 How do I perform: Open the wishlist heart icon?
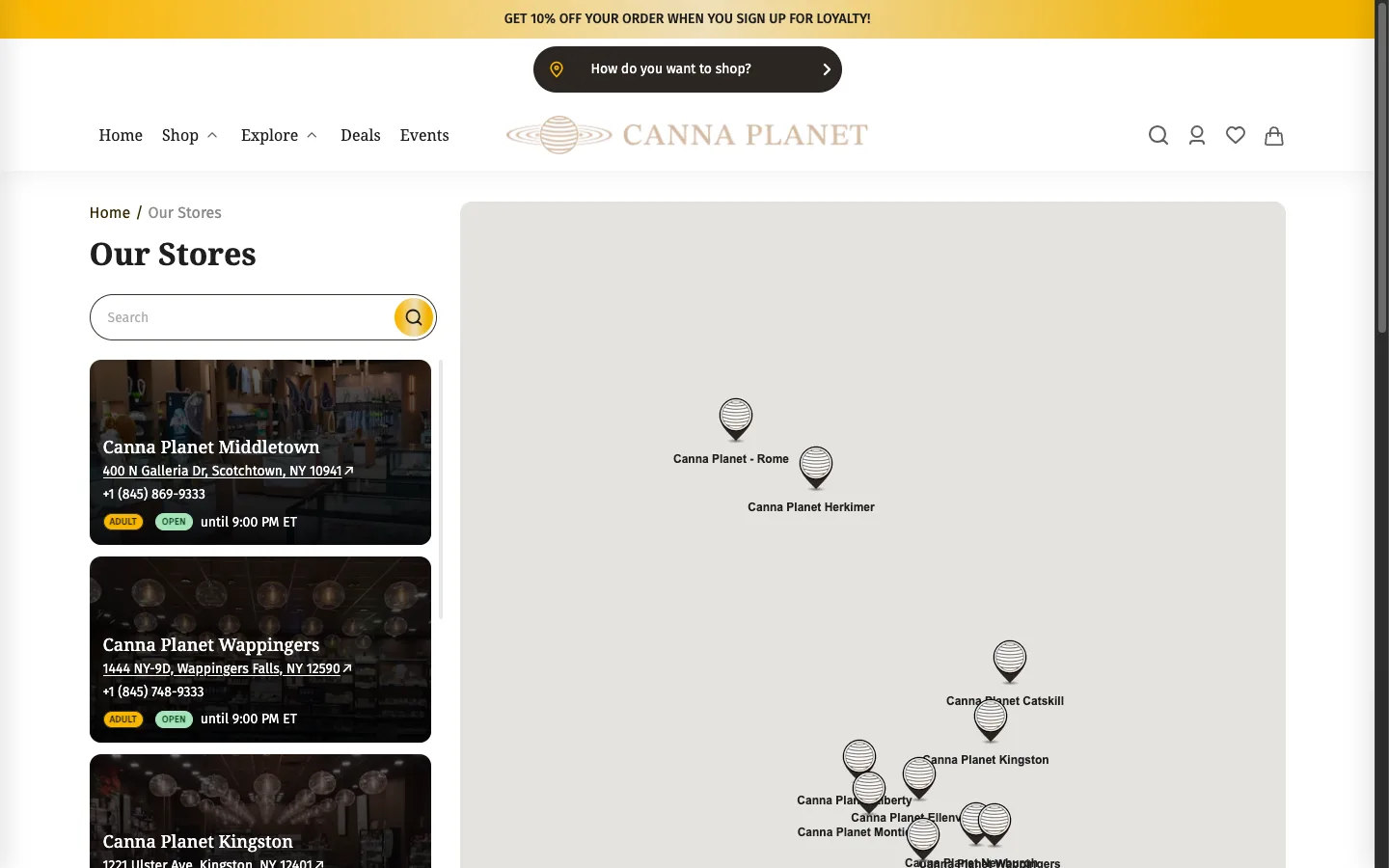pos(1236,136)
